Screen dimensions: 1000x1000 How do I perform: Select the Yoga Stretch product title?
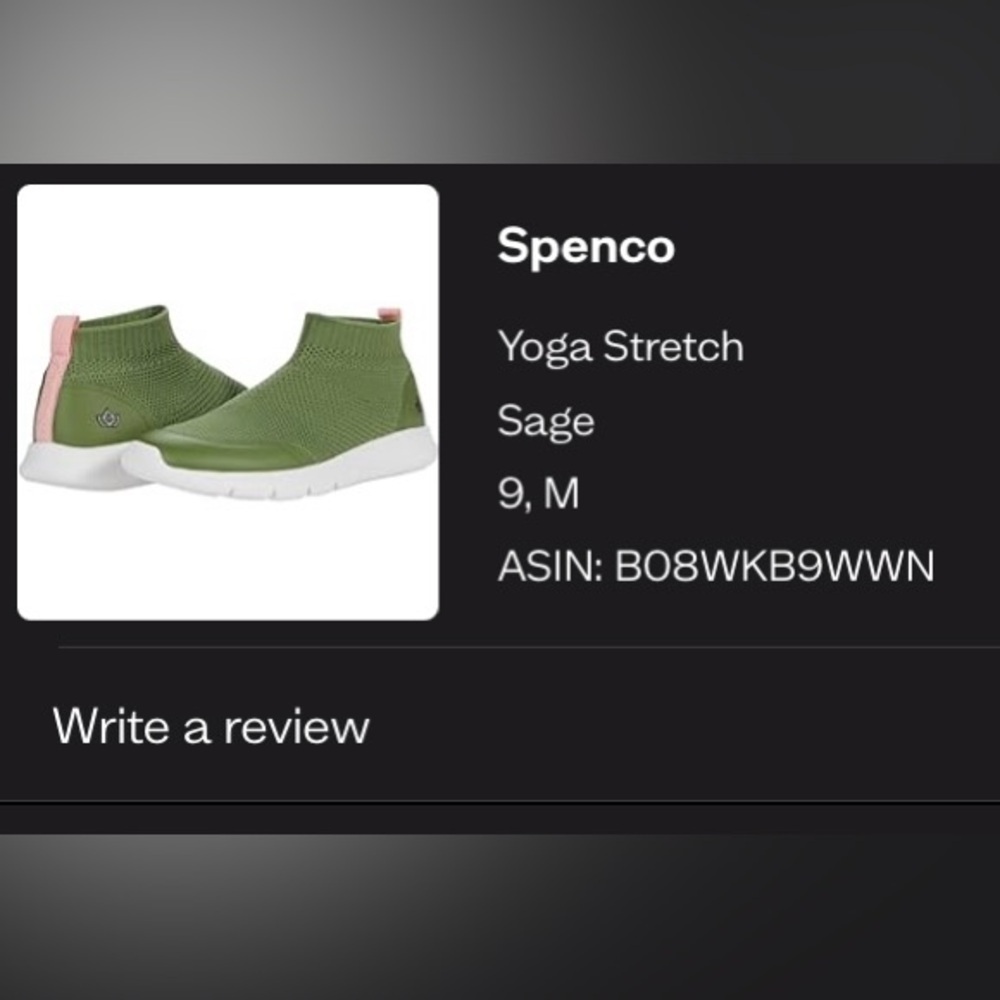[x=620, y=348]
